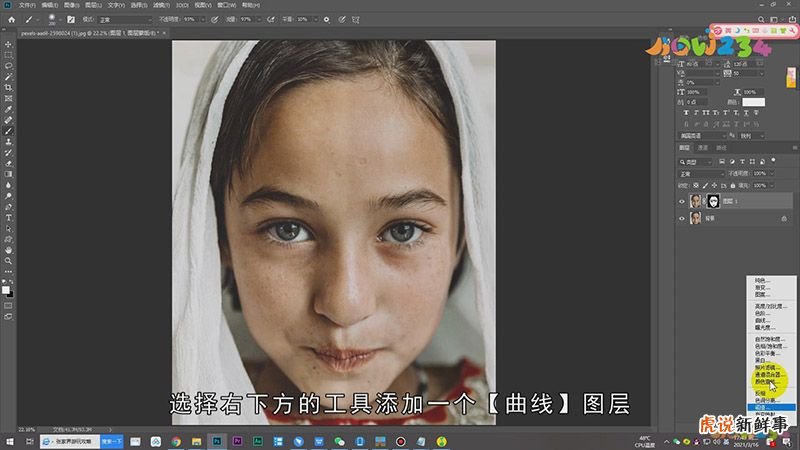The height and width of the screenshot is (450, 800).
Task: Open the 图像 menu
Action: tap(71, 5)
